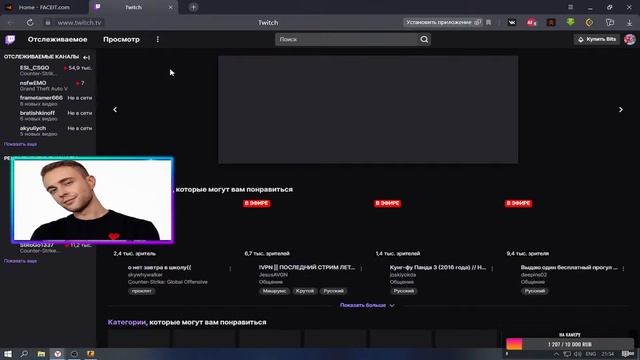Open the green download-arrow extension icon
The image size is (640, 360).
coord(570,22)
